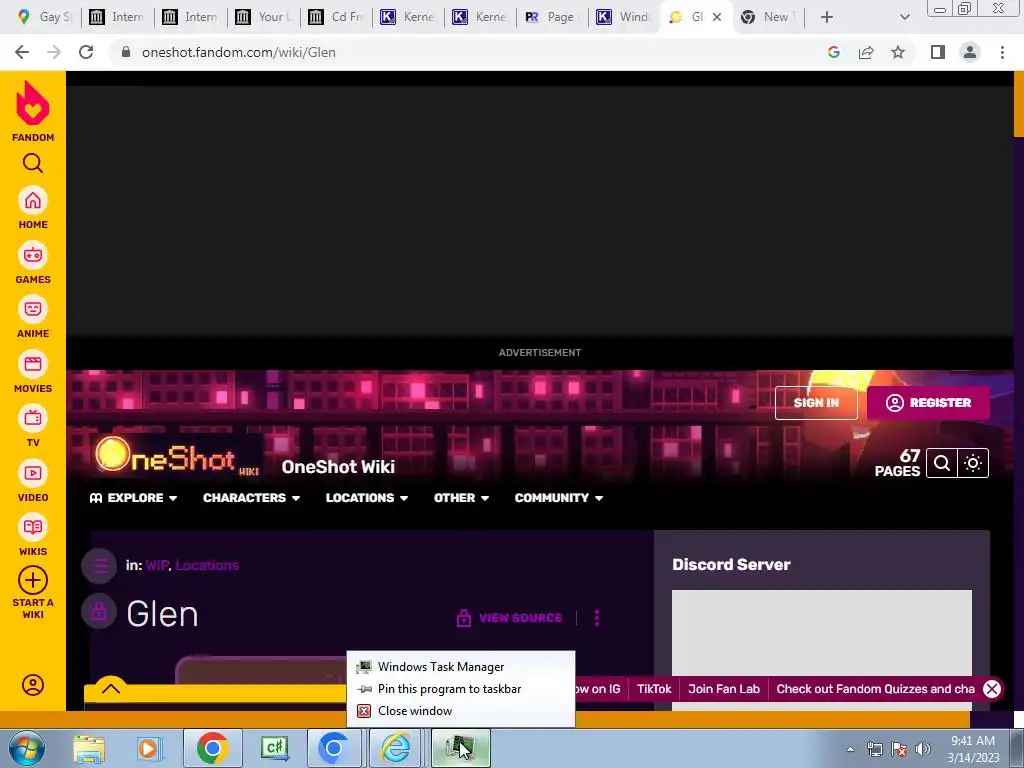1024x768 pixels.
Task: Go back to previous page
Action: (22, 52)
